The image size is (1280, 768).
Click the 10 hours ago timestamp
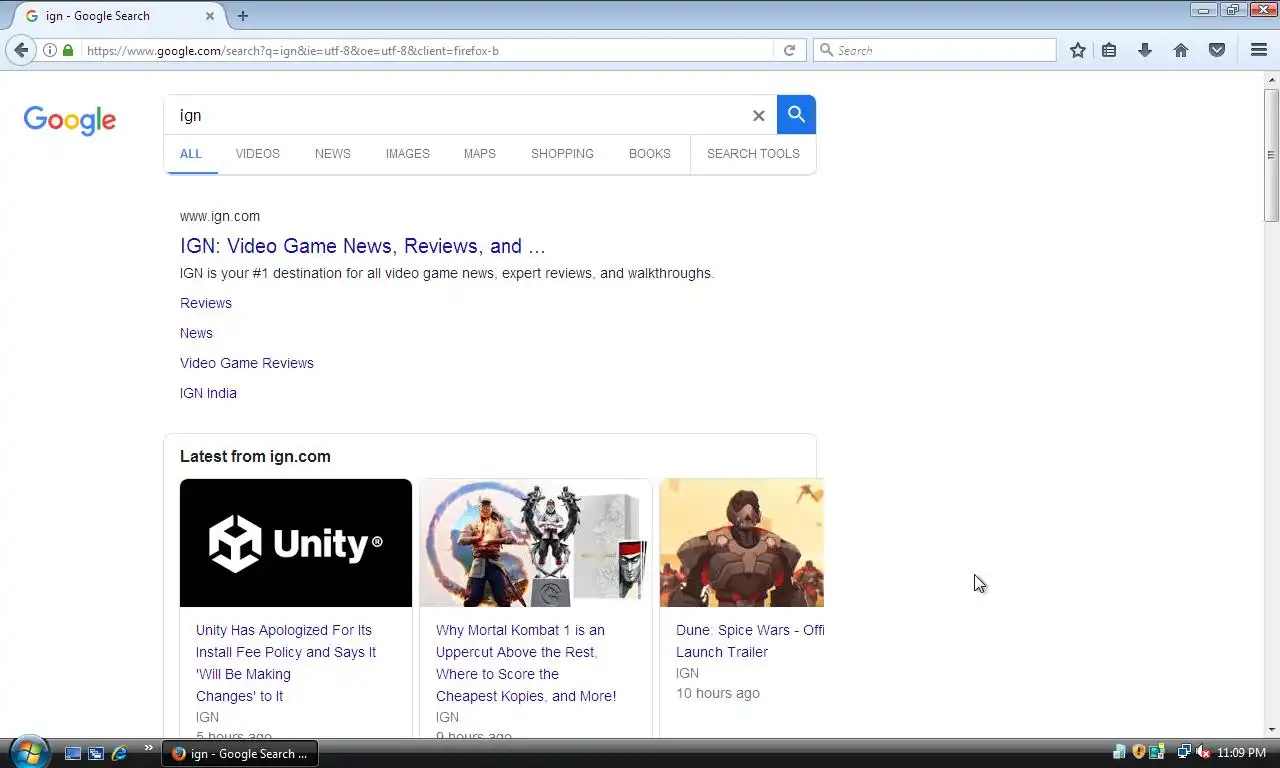coord(718,693)
